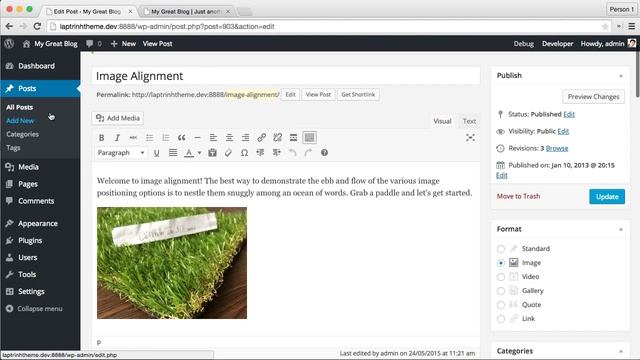Viewport: 640px width, 360px height.
Task: Click the Update button
Action: pos(607,196)
